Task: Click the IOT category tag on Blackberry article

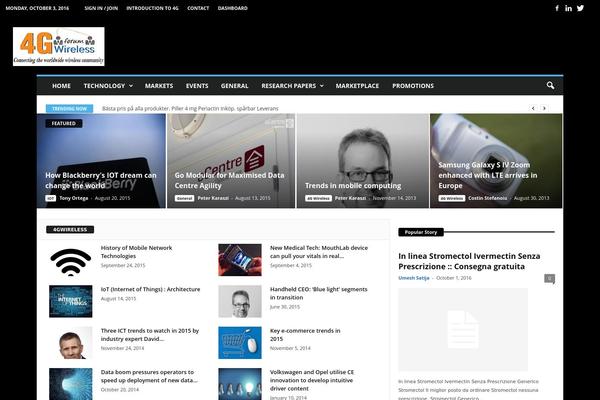Action: (x=51, y=198)
